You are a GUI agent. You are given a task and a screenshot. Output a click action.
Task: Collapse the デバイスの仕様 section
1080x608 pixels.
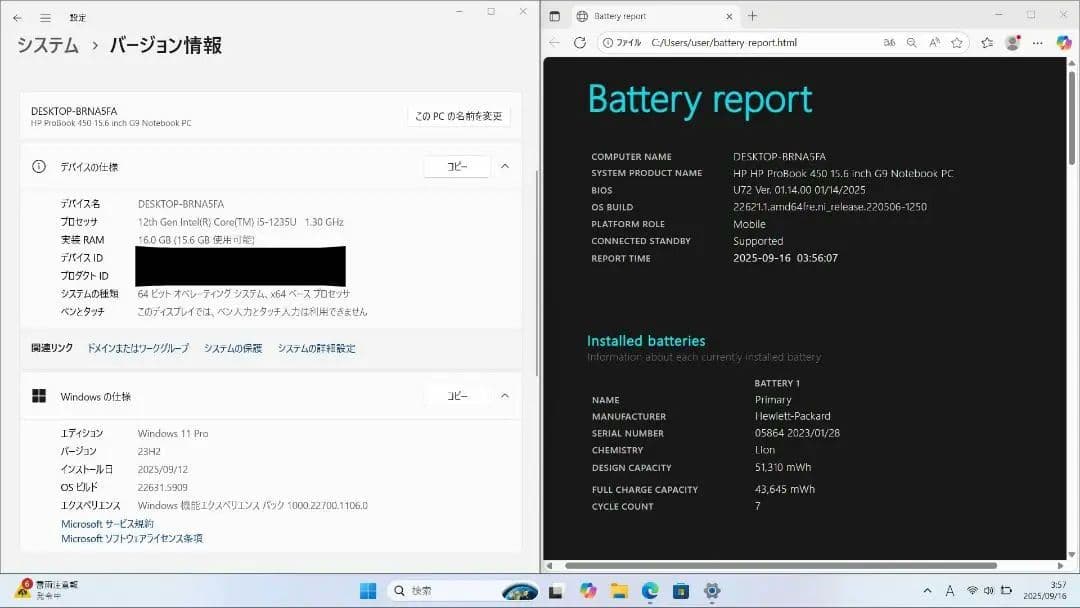point(505,166)
